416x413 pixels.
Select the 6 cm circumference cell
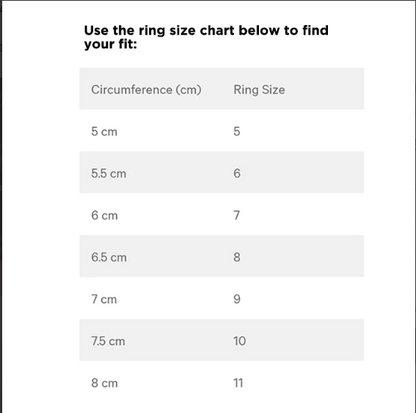tap(104, 215)
